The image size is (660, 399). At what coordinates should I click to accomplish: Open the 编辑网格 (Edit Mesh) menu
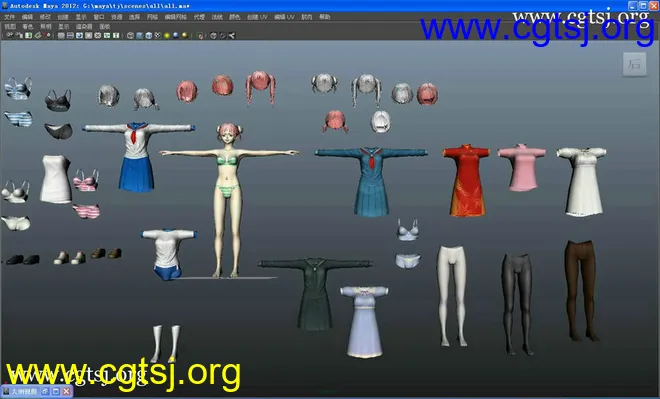(176, 17)
